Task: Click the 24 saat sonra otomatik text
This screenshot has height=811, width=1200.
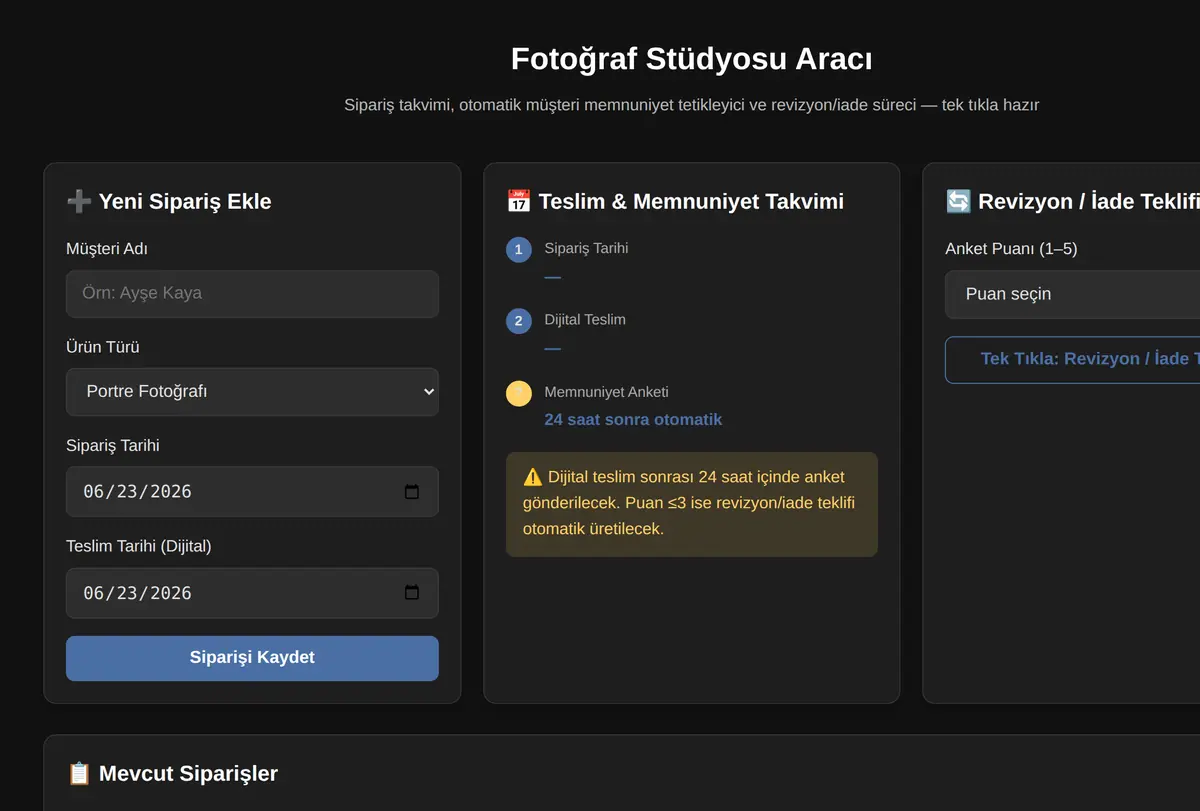Action: click(633, 419)
